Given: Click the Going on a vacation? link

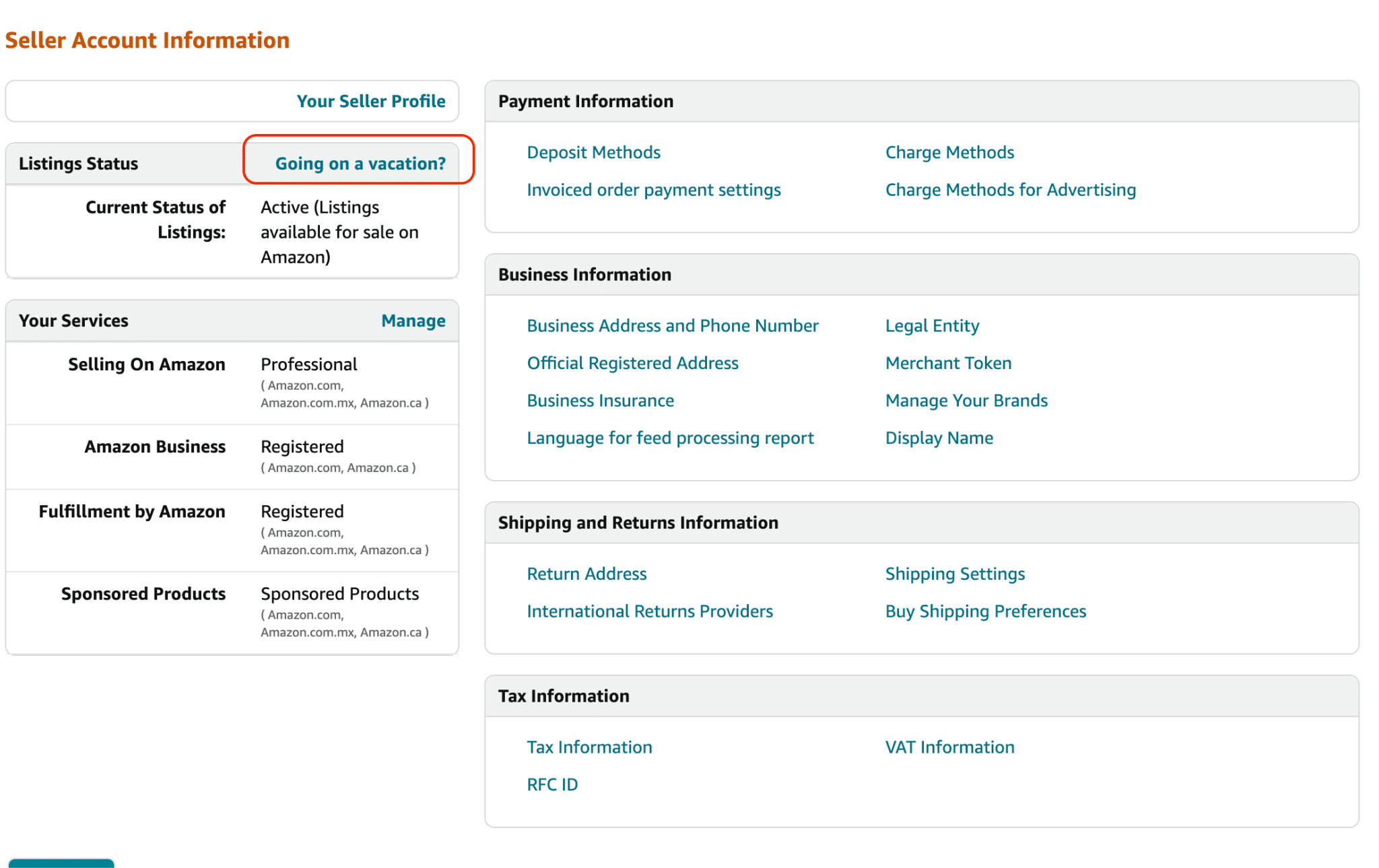Looking at the screenshot, I should pyautogui.click(x=360, y=164).
